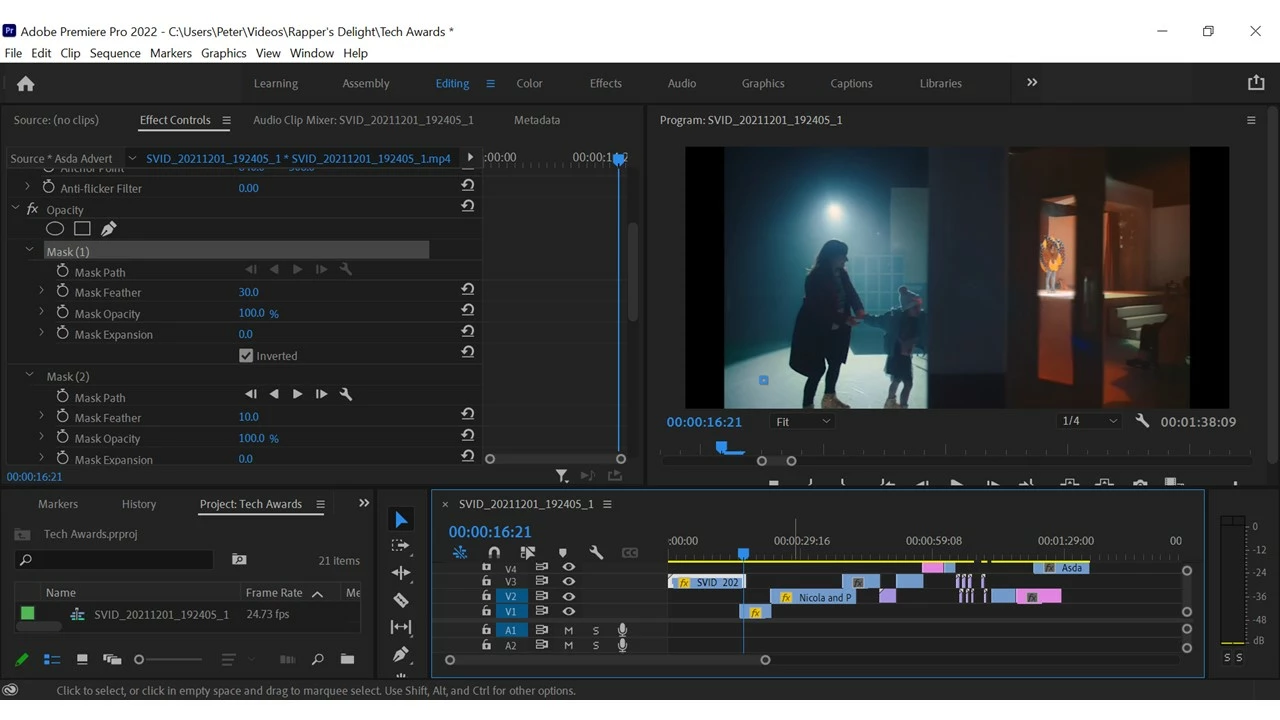Reset the Mask (1) Feather parameter
The height and width of the screenshot is (720, 1280).
[x=467, y=290]
